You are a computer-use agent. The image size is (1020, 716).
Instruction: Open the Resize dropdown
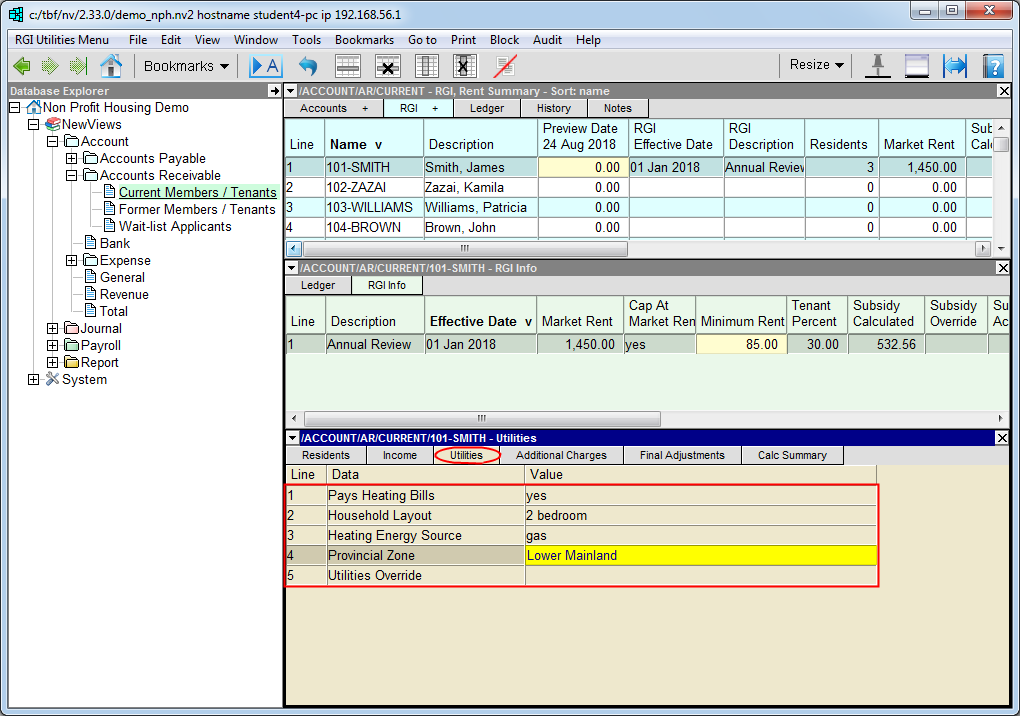coord(816,65)
